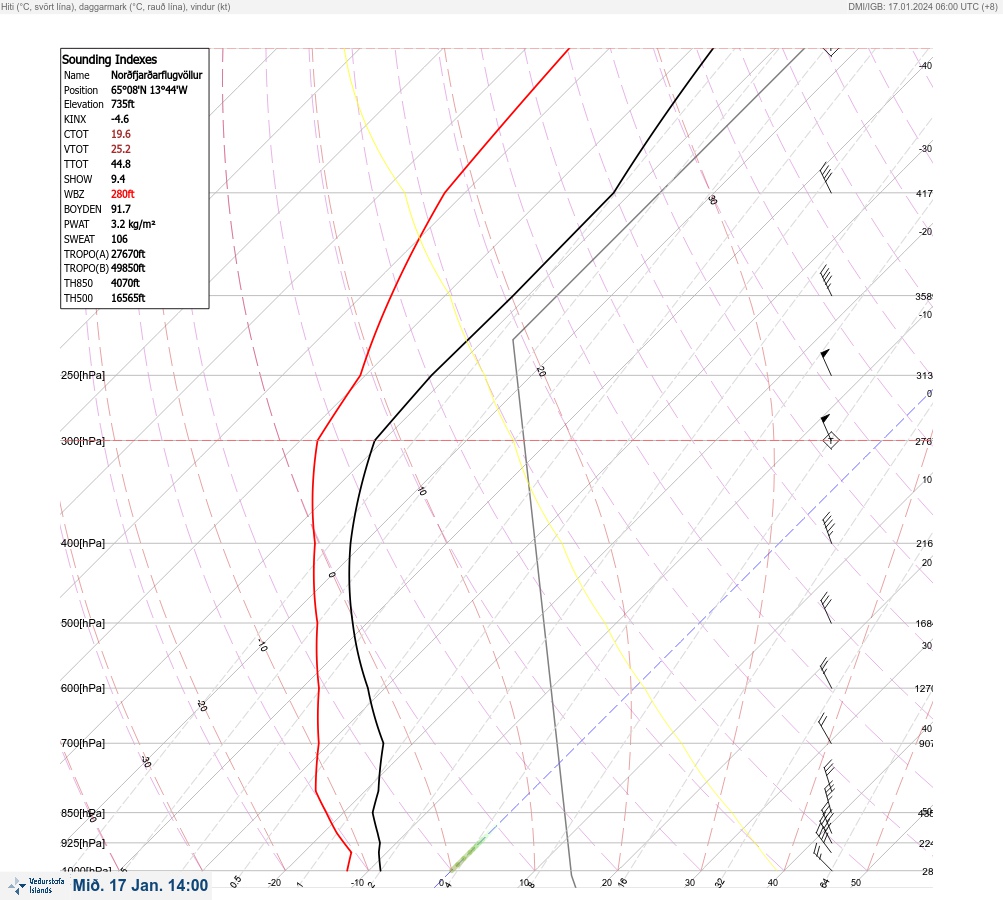Click the 50 label on the bottom axis
This screenshot has height=900, width=1003.
tap(856, 883)
